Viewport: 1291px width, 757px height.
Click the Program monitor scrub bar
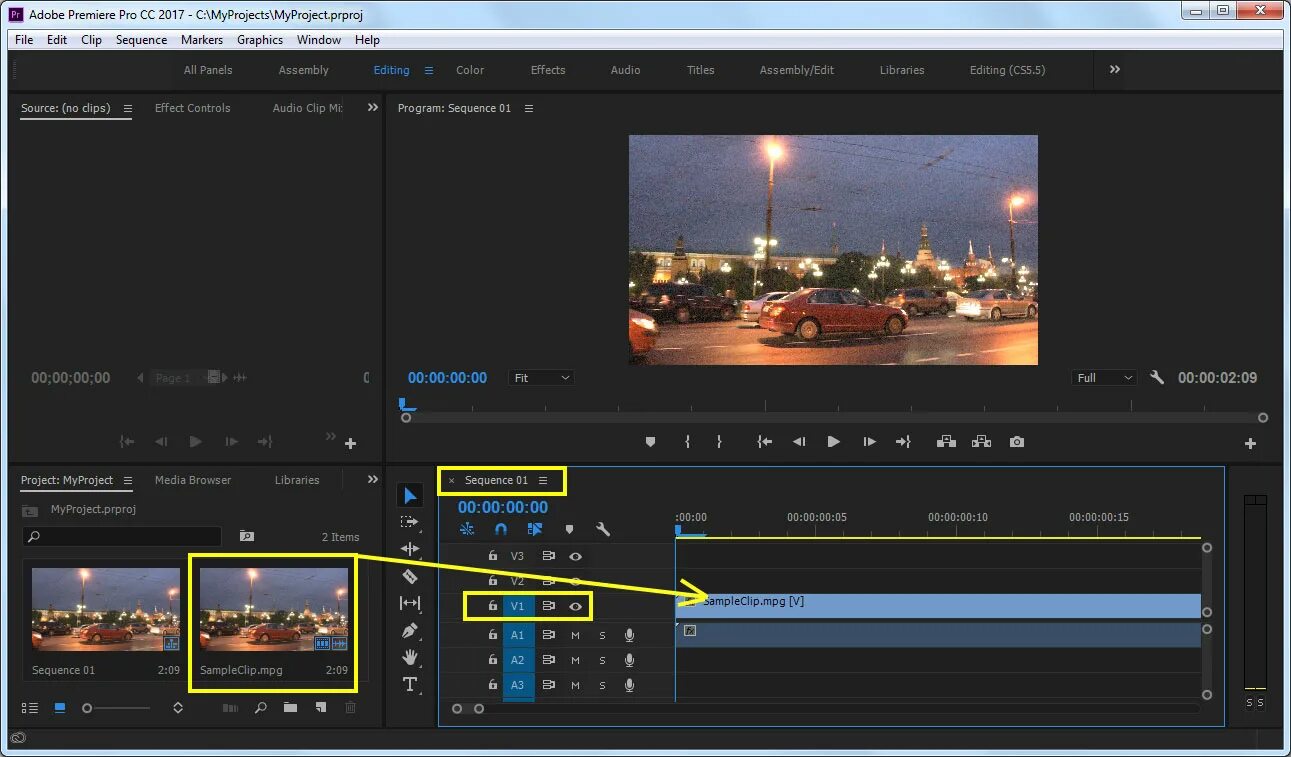tap(834, 417)
